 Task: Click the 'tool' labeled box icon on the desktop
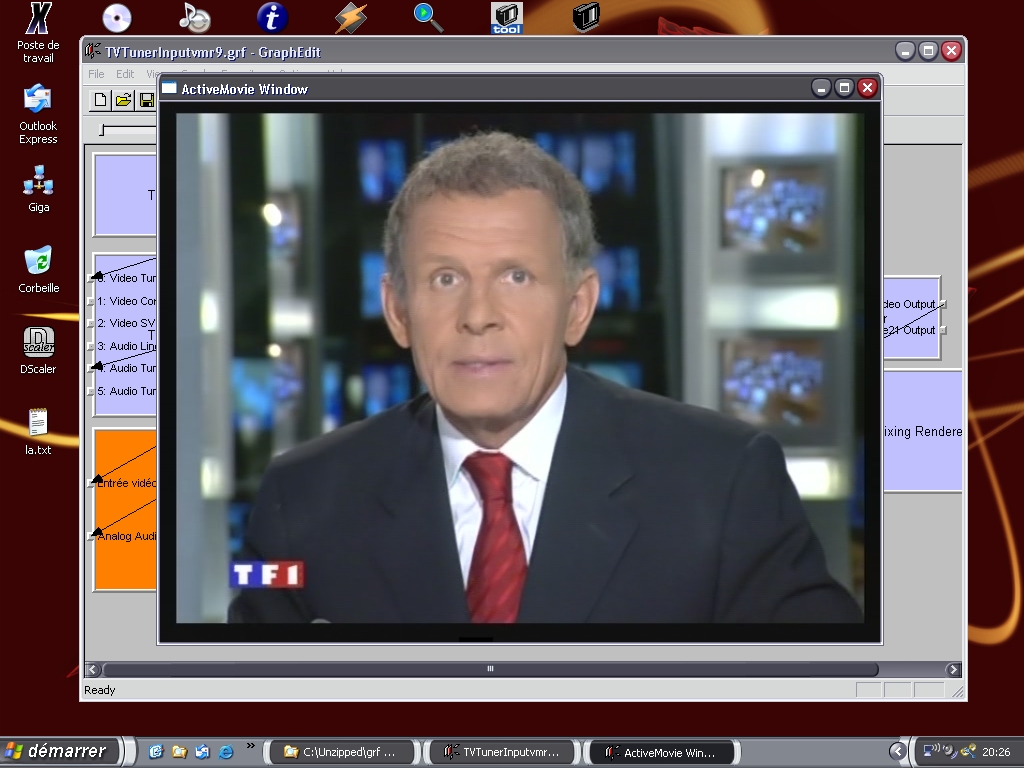pyautogui.click(x=507, y=18)
